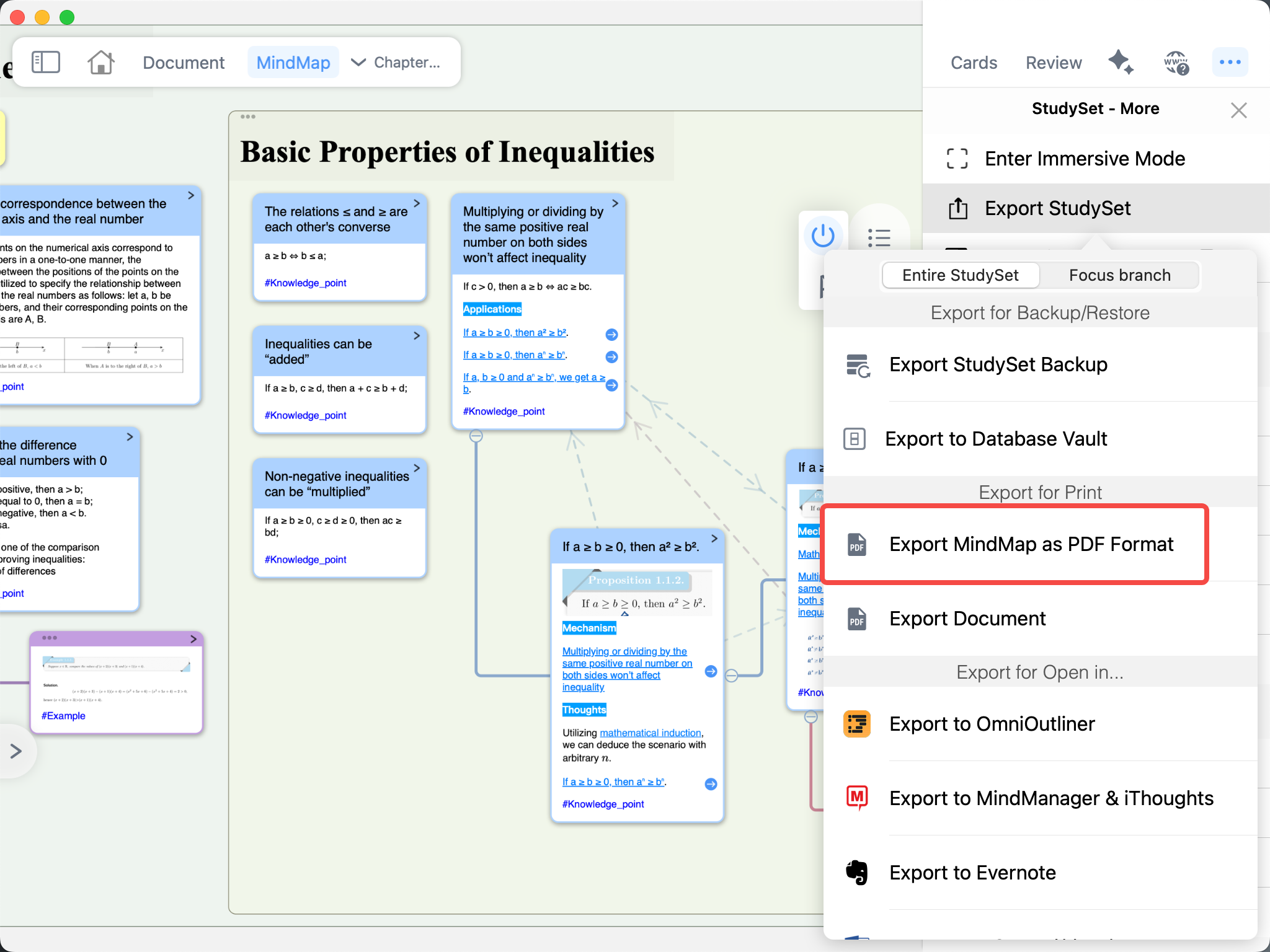Toggle the sidebar panel icon
Viewport: 1270px width, 952px height.
click(x=45, y=63)
